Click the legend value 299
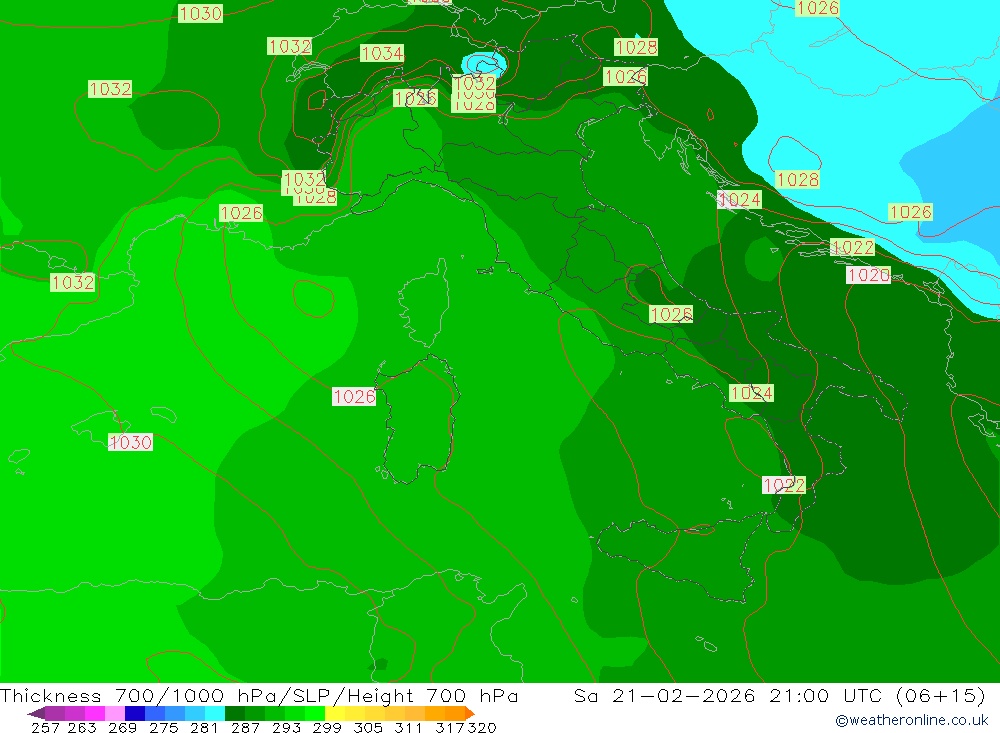This screenshot has width=1000, height=733. tap(327, 727)
